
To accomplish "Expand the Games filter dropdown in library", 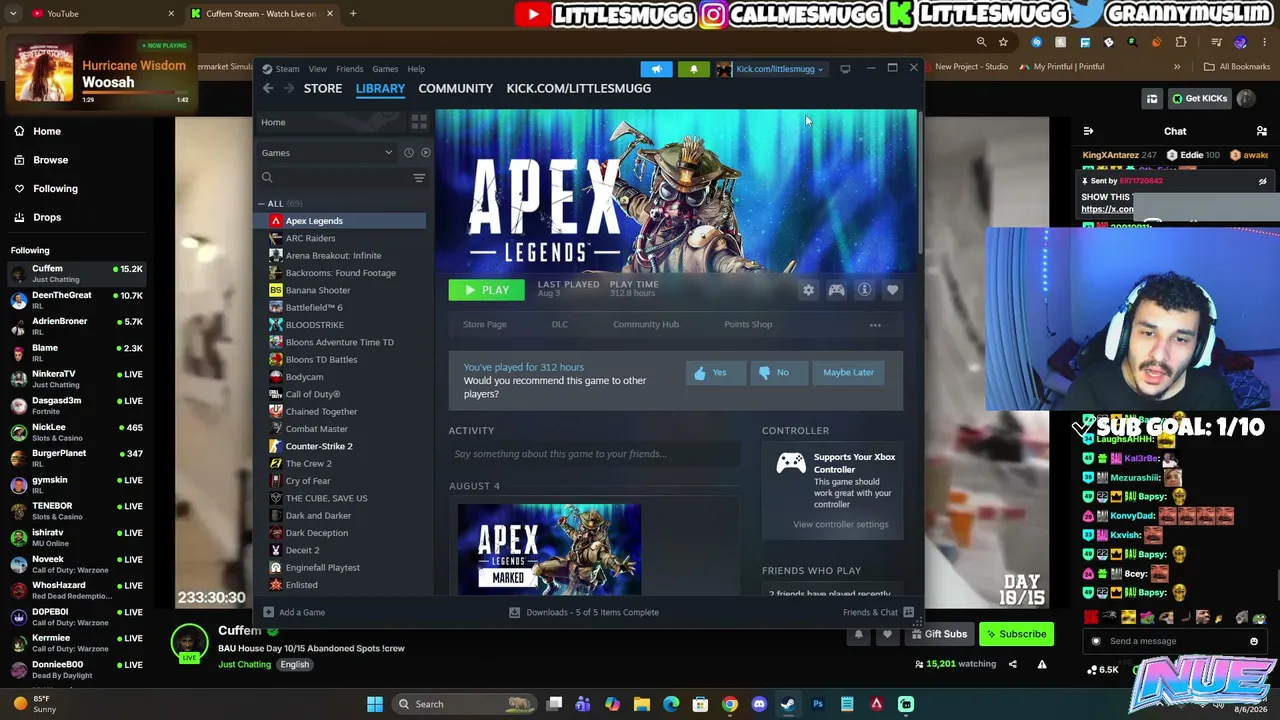I will click(328, 153).
